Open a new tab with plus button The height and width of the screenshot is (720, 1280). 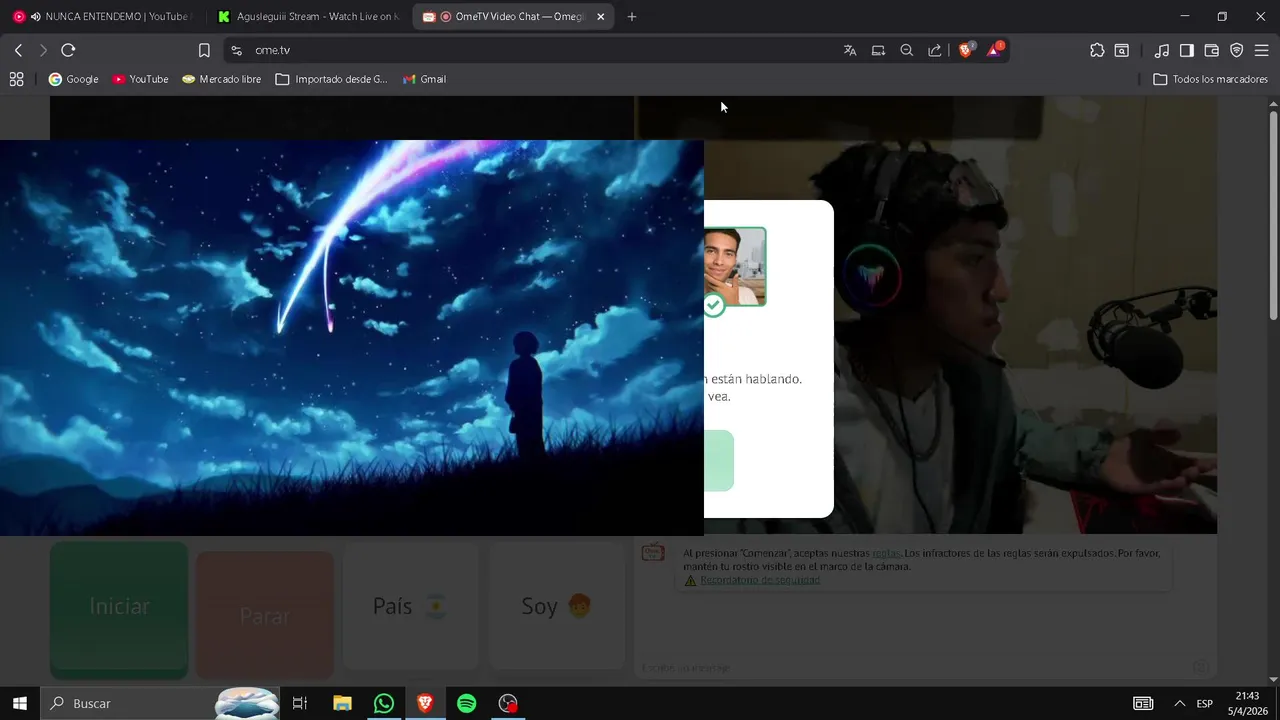coord(631,17)
